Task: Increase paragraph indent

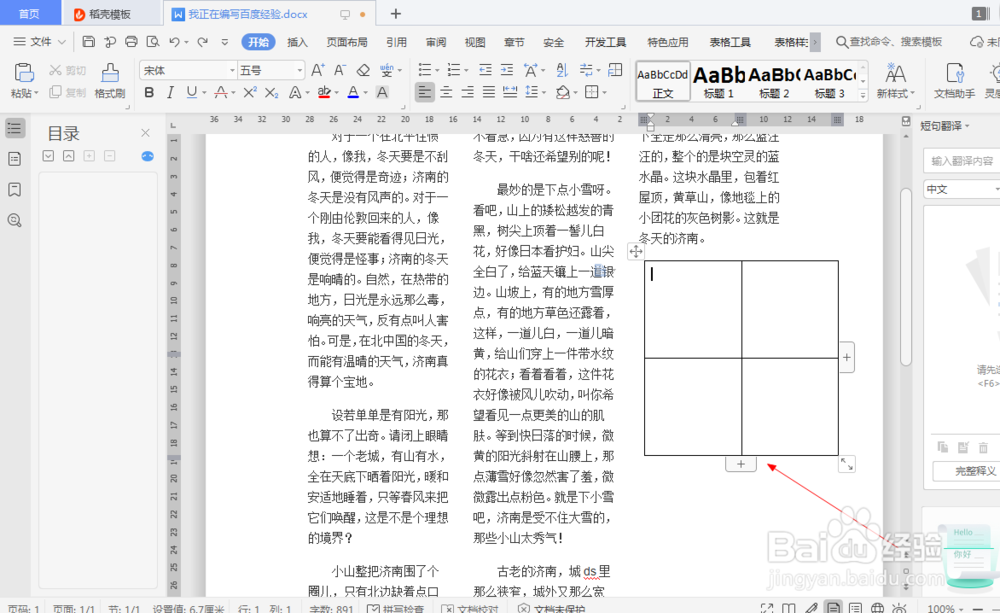Action: (507, 70)
